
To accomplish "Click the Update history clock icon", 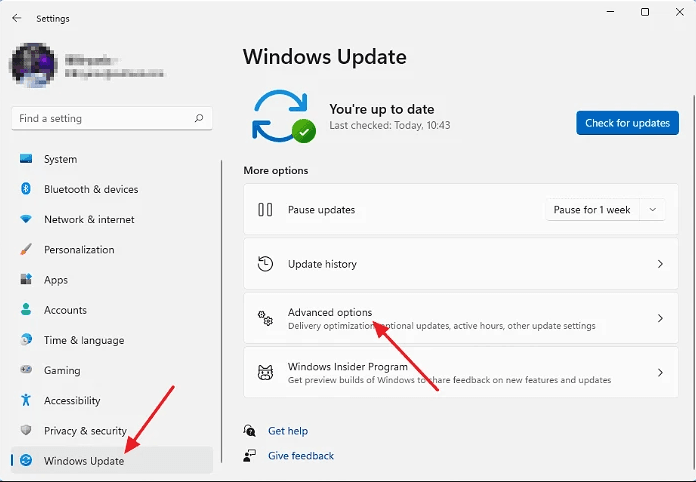I will click(x=265, y=264).
